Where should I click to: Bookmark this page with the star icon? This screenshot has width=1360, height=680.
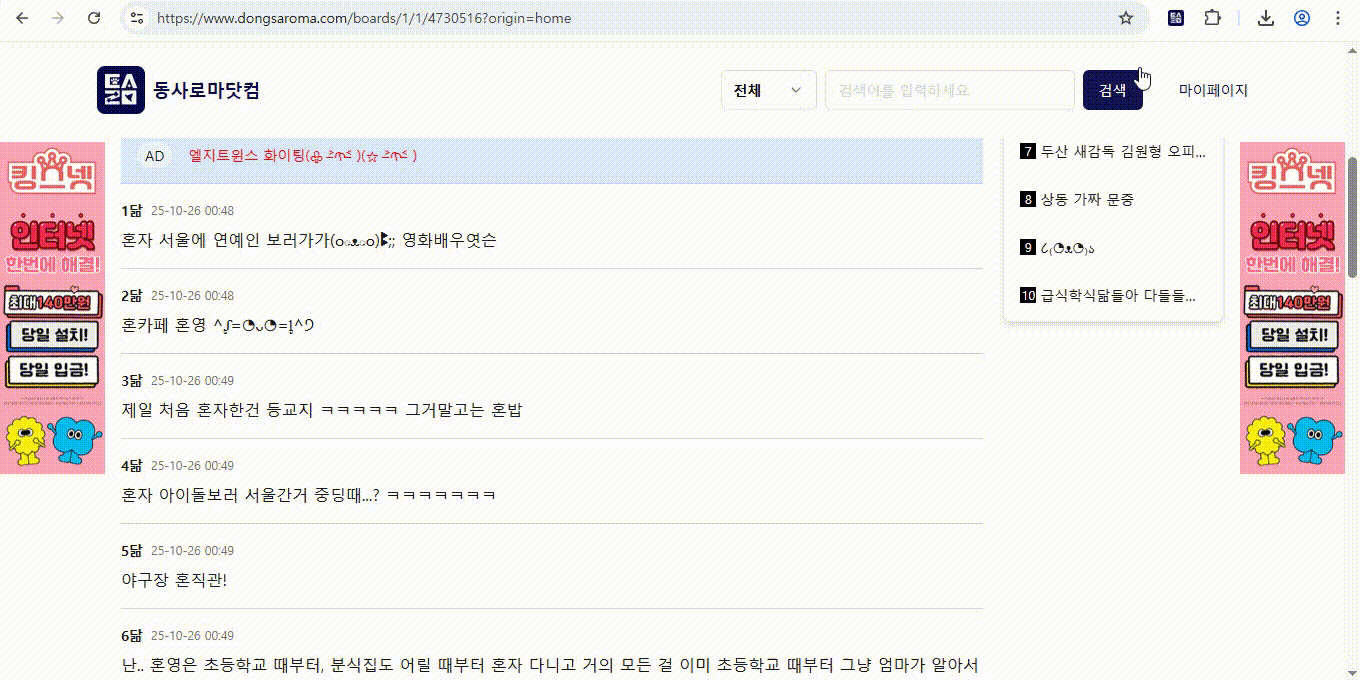(x=1126, y=18)
